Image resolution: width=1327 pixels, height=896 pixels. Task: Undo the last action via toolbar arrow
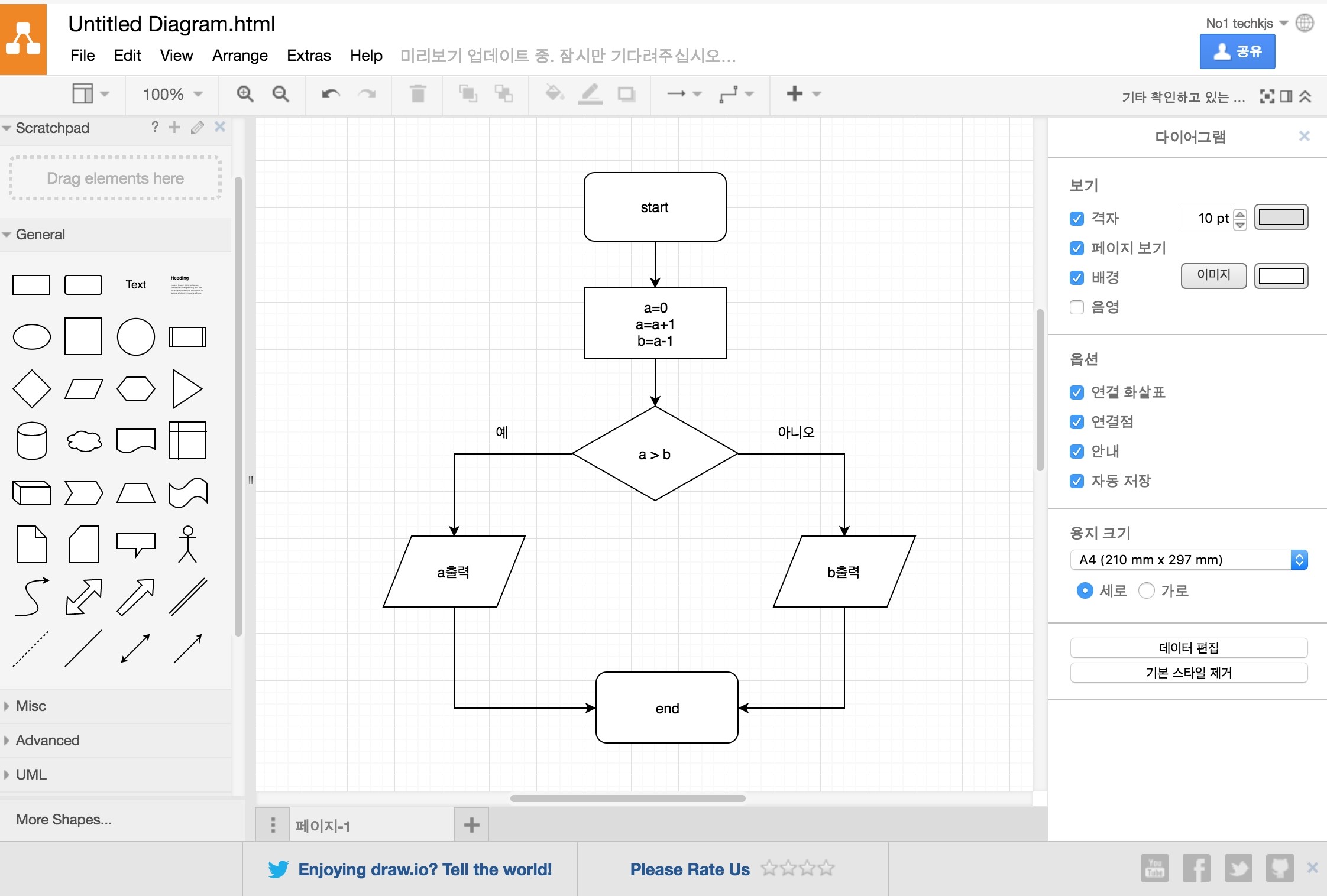tap(331, 94)
